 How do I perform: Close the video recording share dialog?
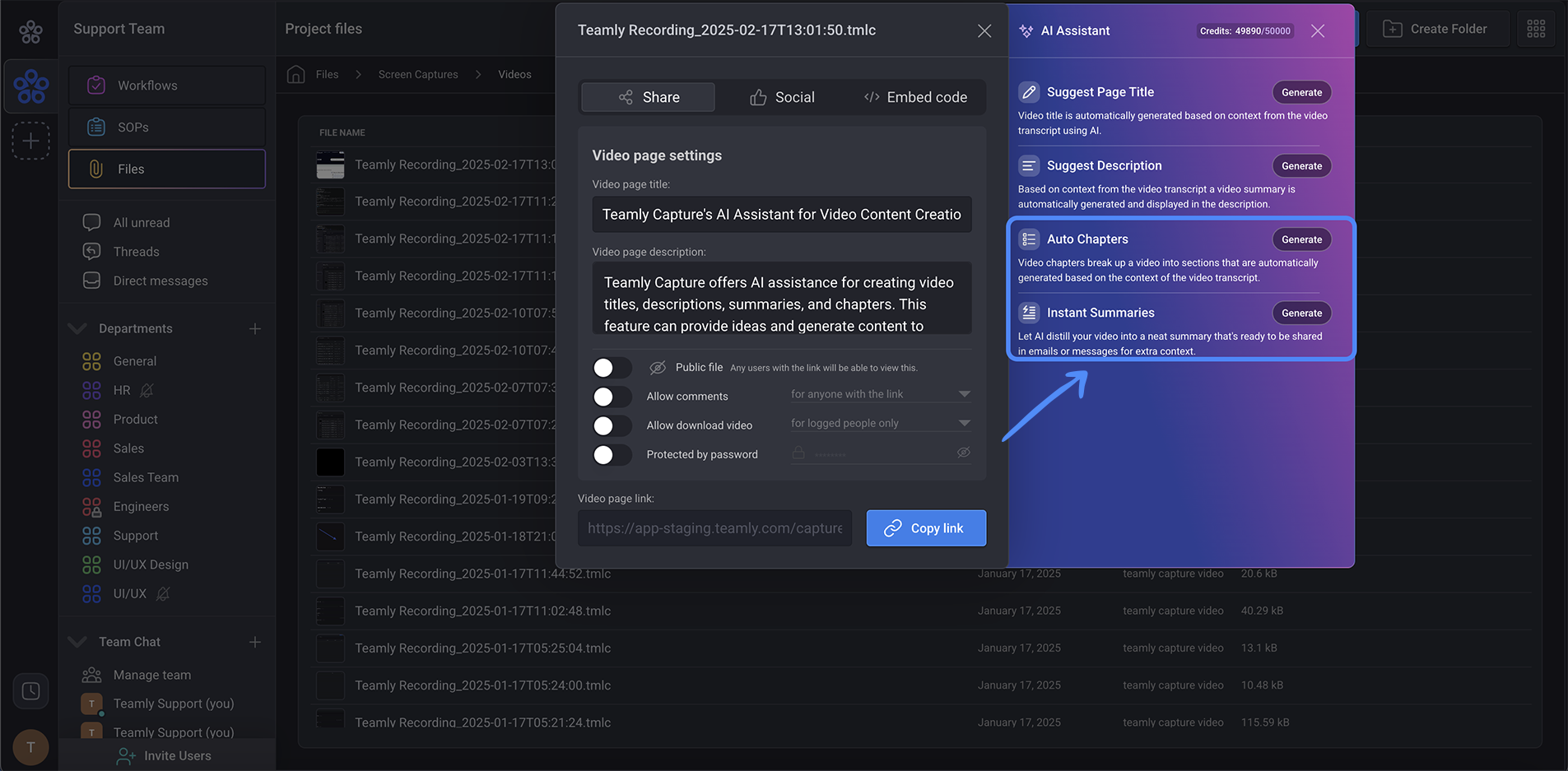coord(984,30)
